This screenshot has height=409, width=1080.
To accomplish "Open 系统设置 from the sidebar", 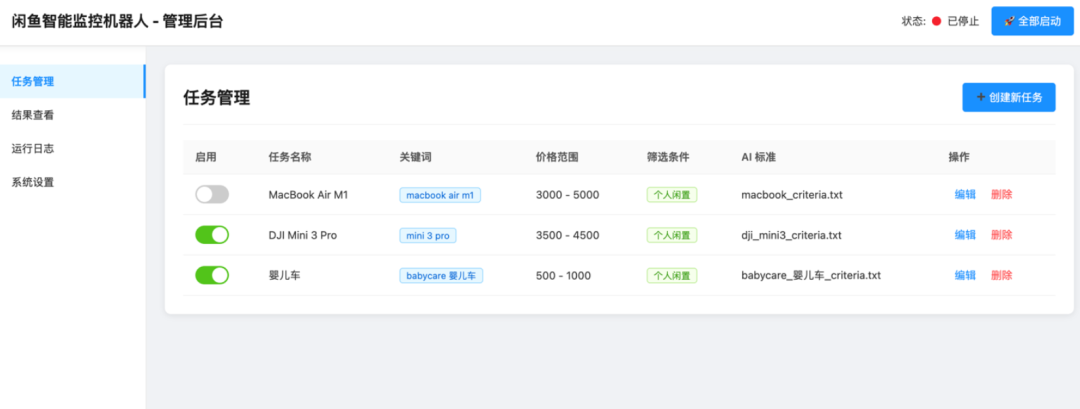I will tap(72, 182).
